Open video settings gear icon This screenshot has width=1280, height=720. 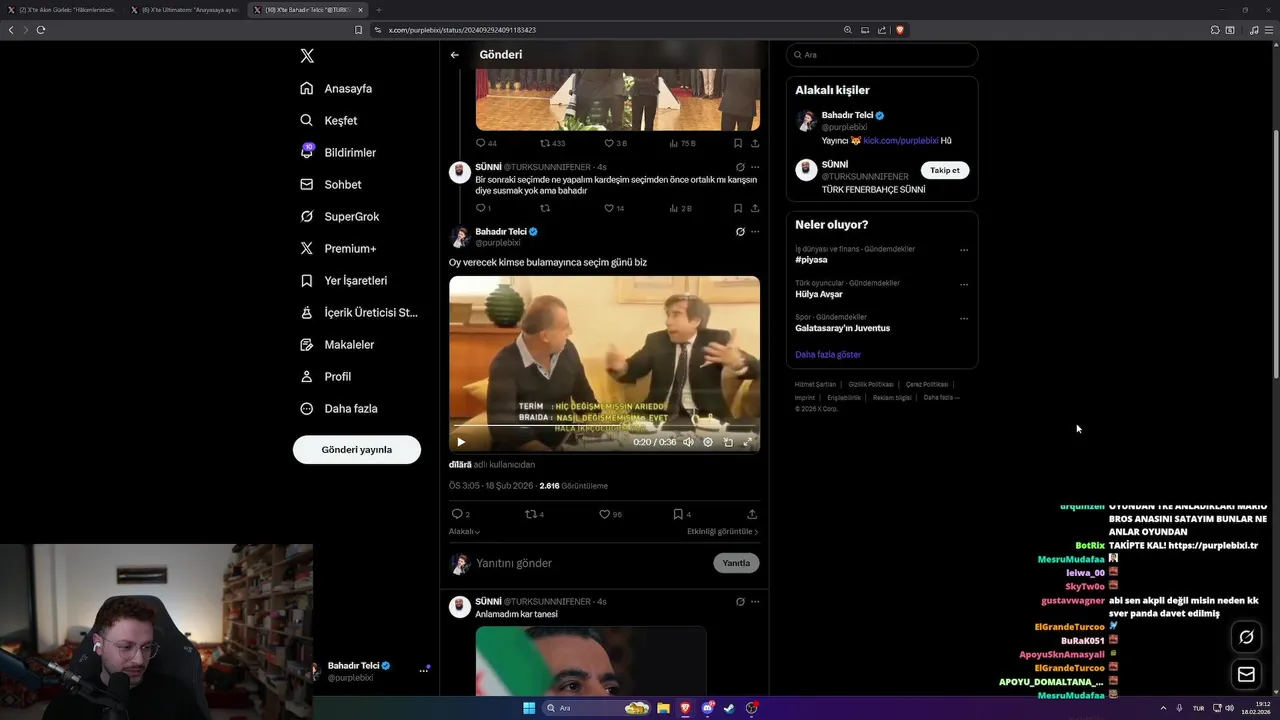click(x=708, y=442)
